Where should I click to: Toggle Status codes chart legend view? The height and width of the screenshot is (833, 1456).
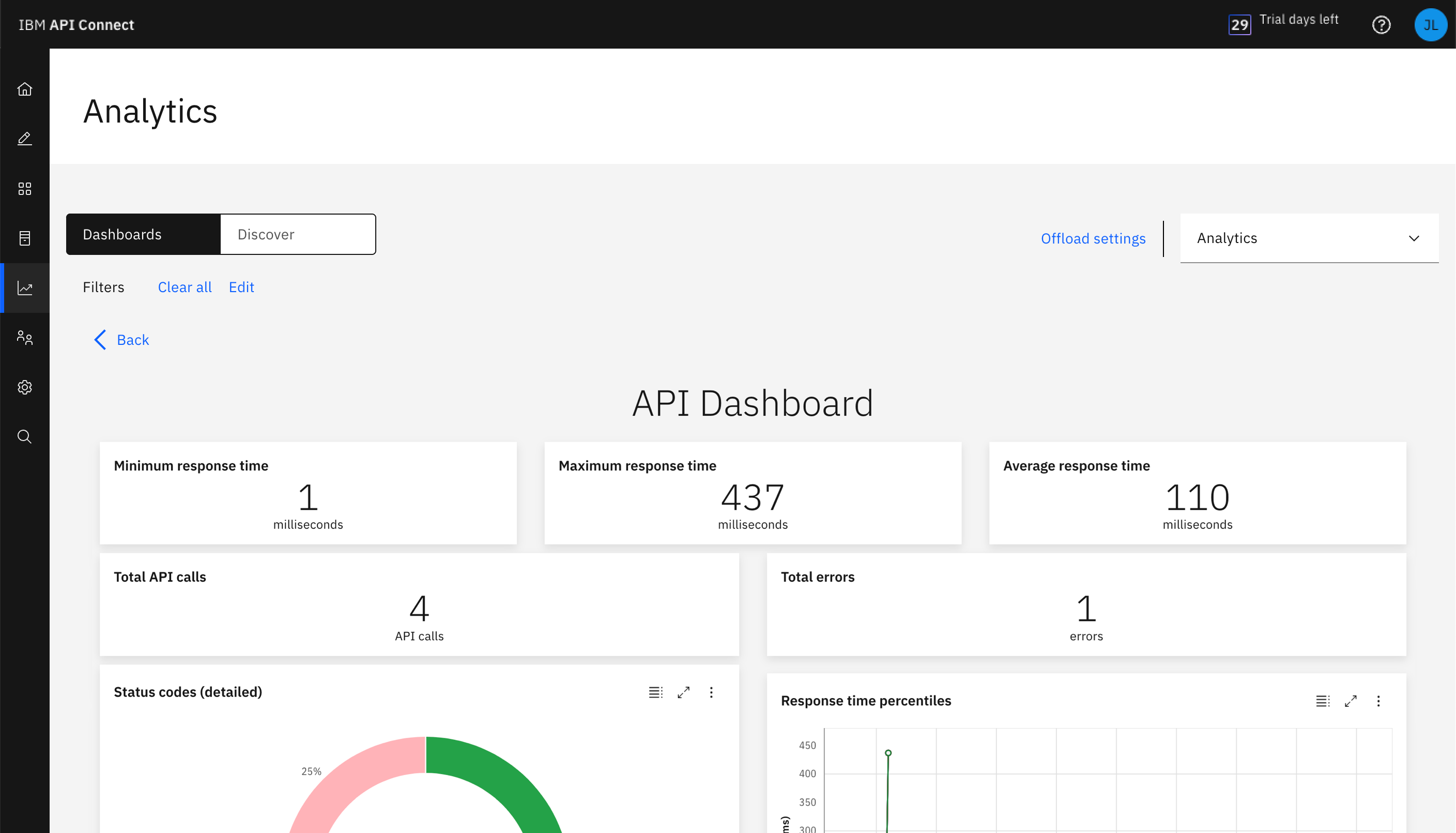[x=655, y=691]
